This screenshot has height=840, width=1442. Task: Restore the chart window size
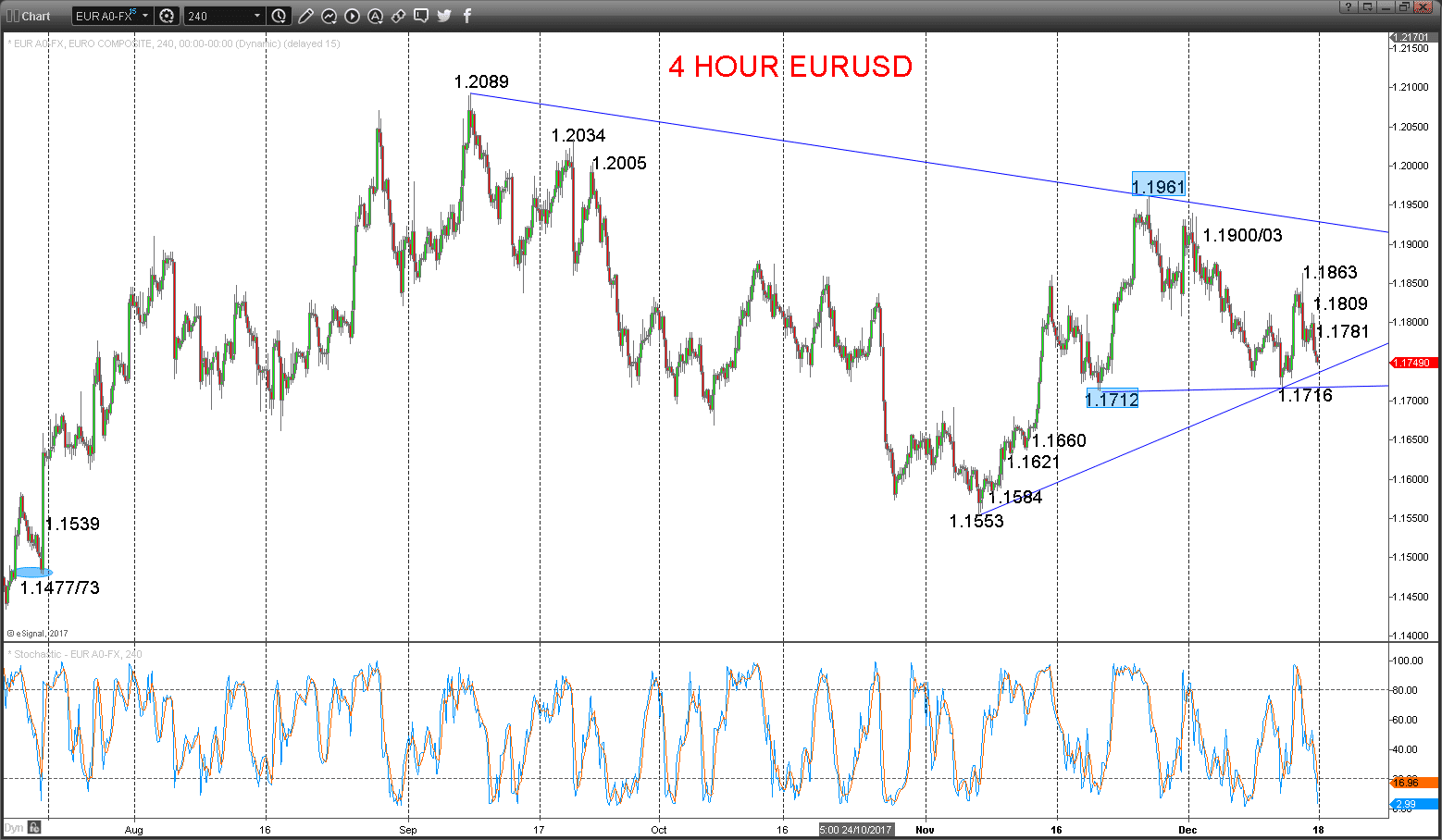(1404, 7)
